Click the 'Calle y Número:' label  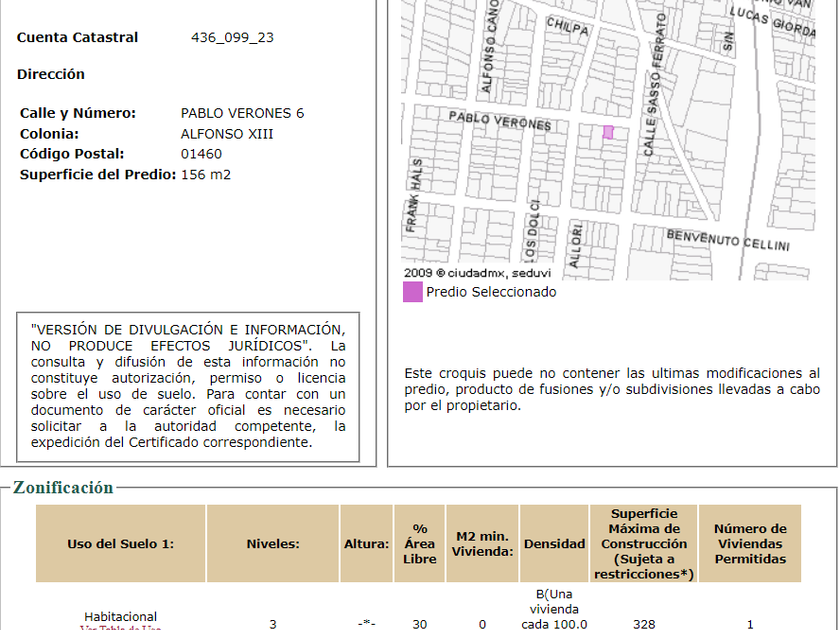(78, 114)
